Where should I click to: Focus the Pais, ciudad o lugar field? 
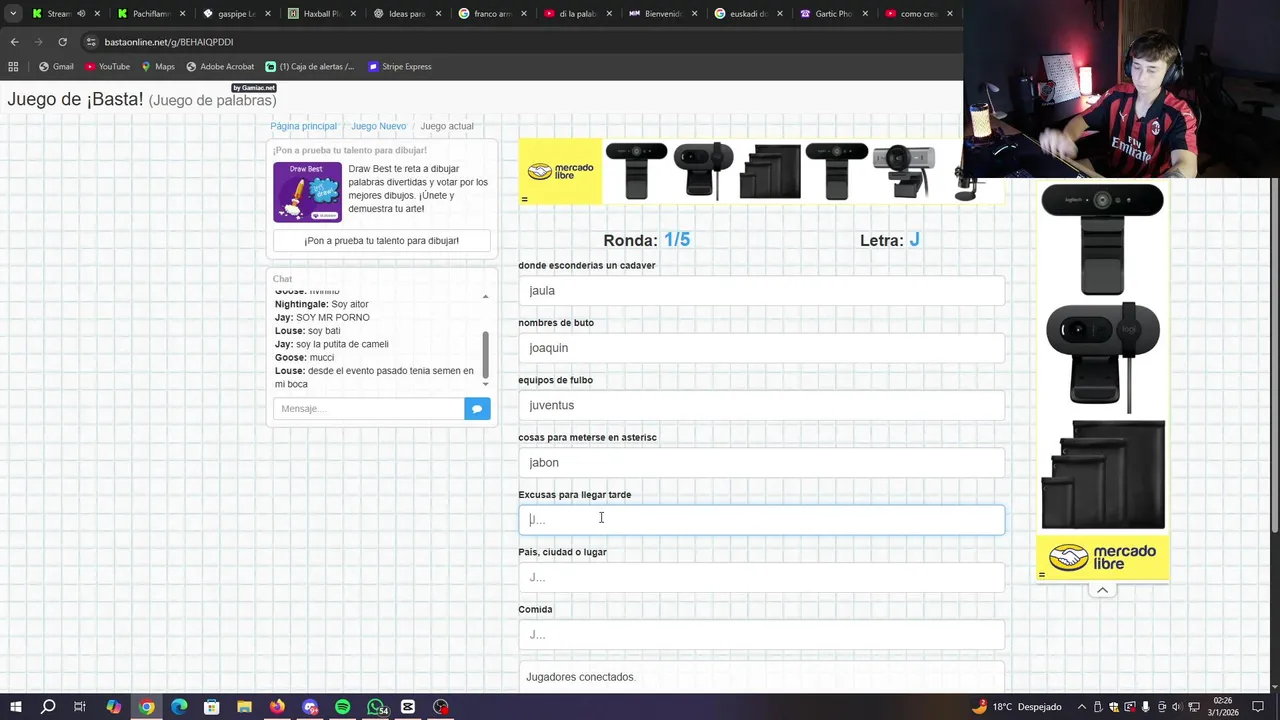761,577
